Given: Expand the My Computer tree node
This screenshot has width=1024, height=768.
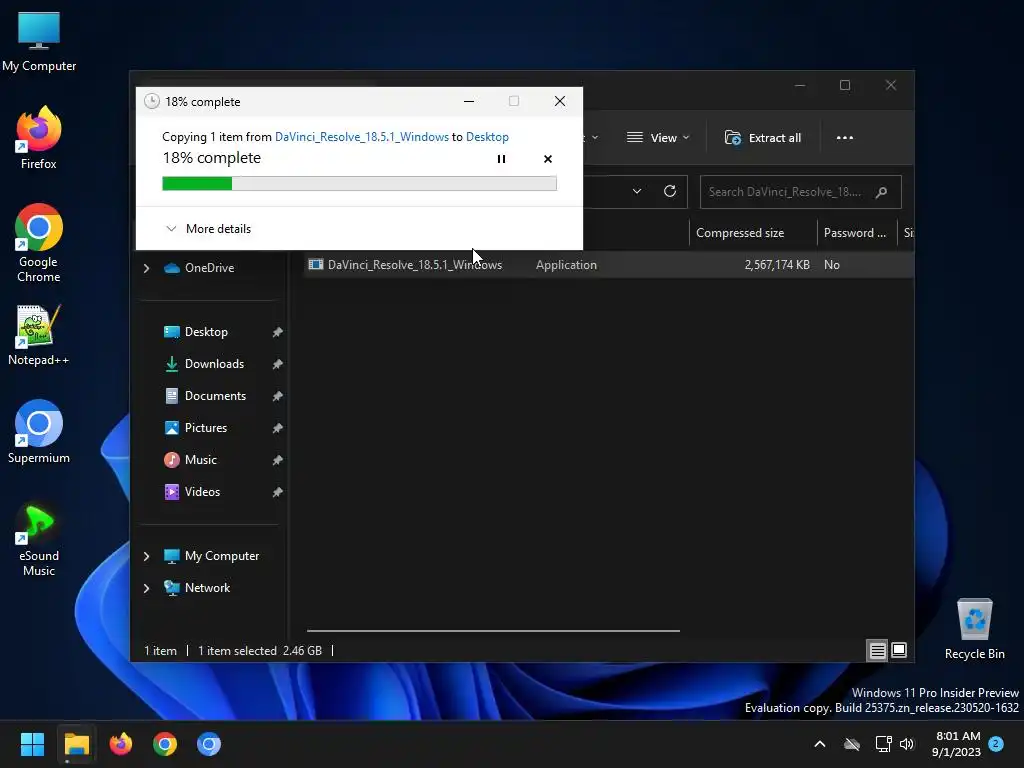Looking at the screenshot, I should 146,556.
